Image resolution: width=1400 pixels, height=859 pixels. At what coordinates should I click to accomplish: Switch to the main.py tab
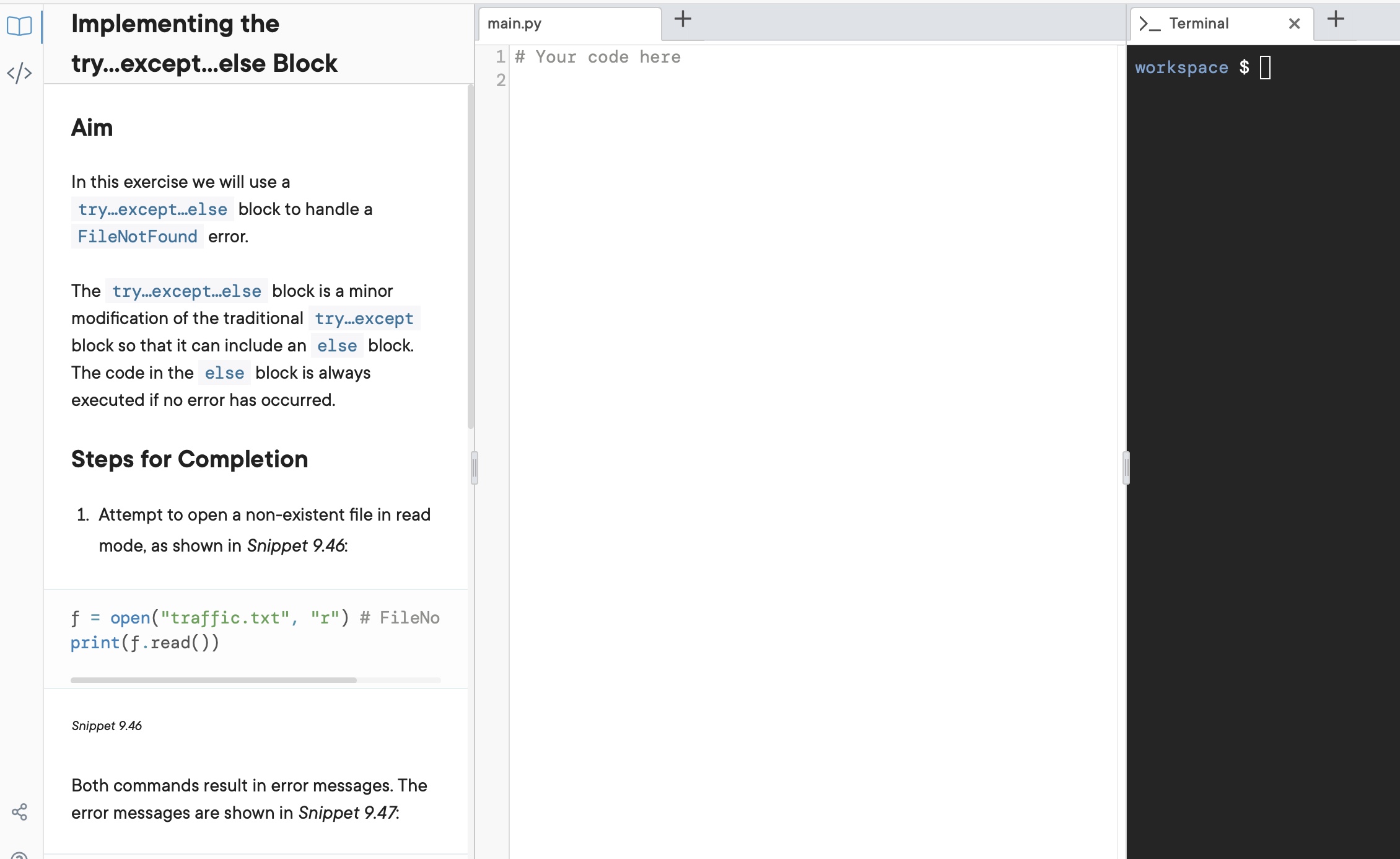[514, 24]
